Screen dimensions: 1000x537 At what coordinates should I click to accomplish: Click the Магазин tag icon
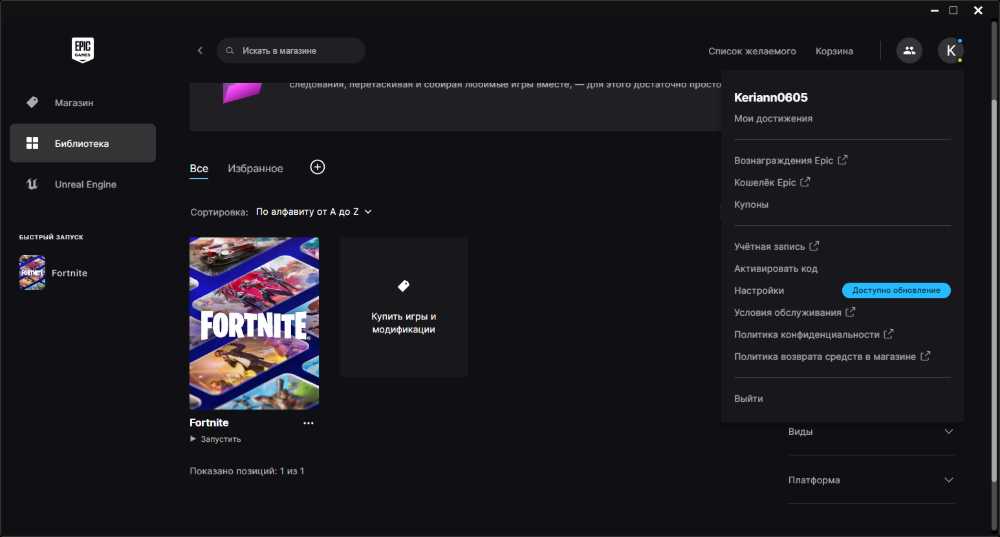click(x=32, y=102)
